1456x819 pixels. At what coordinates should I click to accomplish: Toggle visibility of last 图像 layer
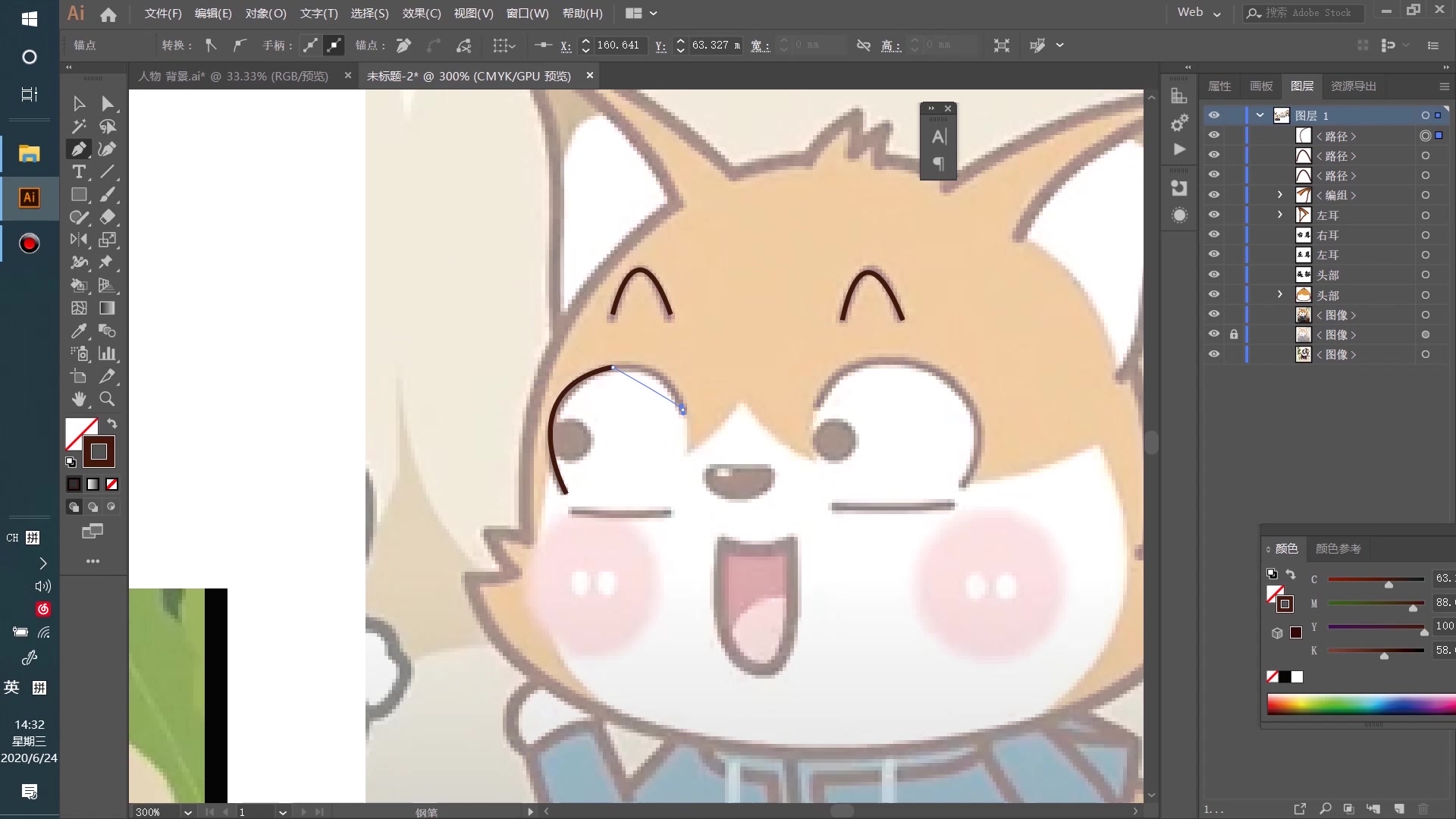pyautogui.click(x=1214, y=354)
